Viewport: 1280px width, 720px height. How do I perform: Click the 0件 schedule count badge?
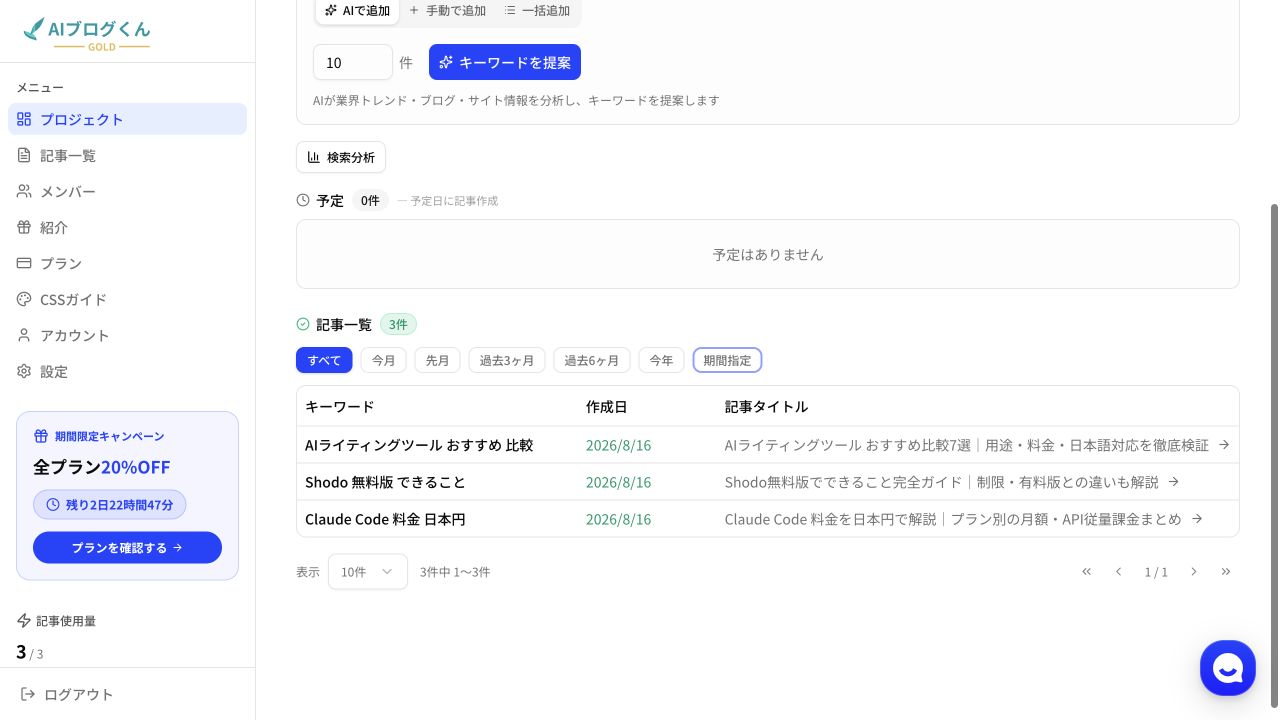click(x=370, y=200)
